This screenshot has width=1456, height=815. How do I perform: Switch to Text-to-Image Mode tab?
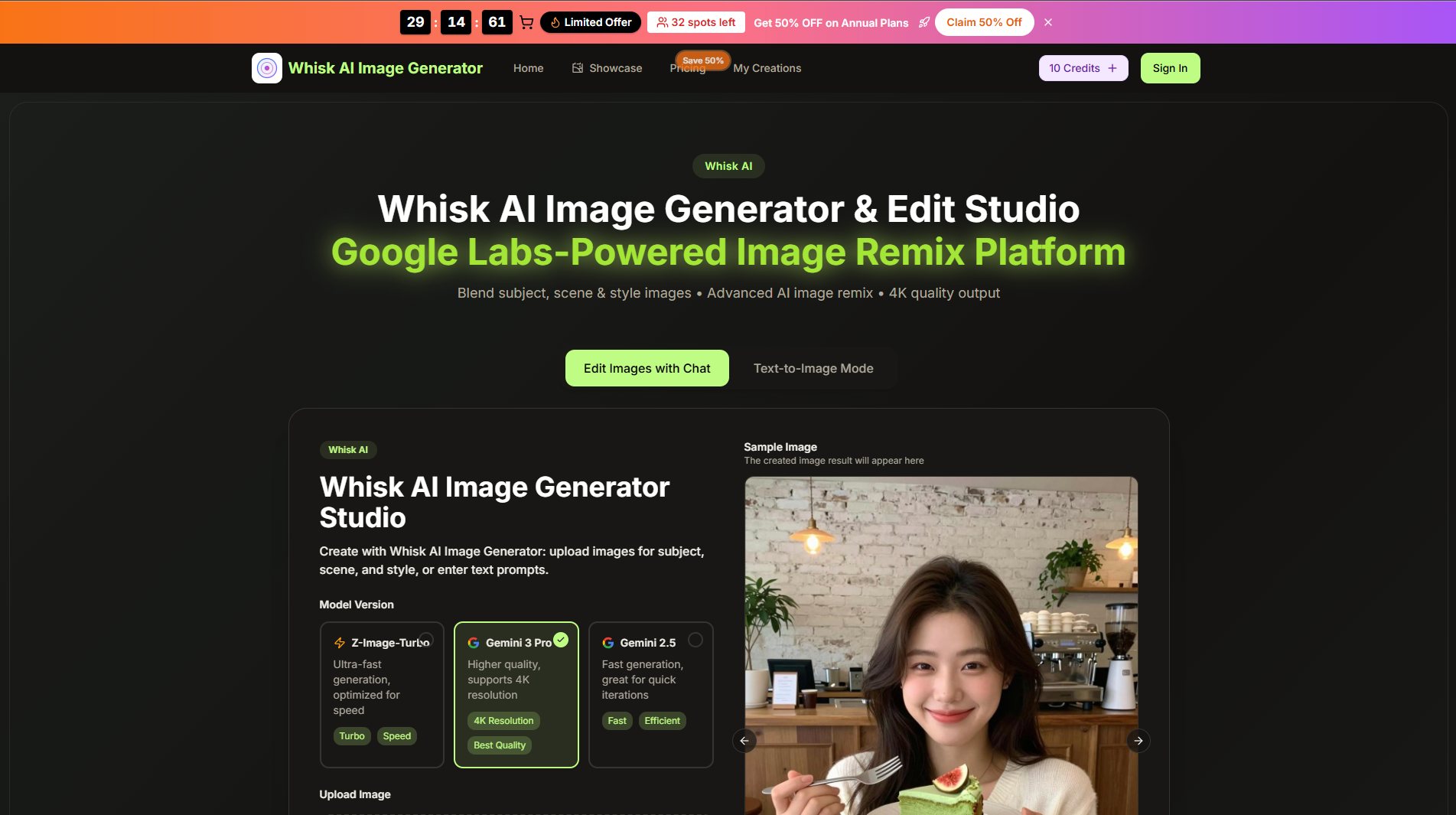click(x=813, y=368)
